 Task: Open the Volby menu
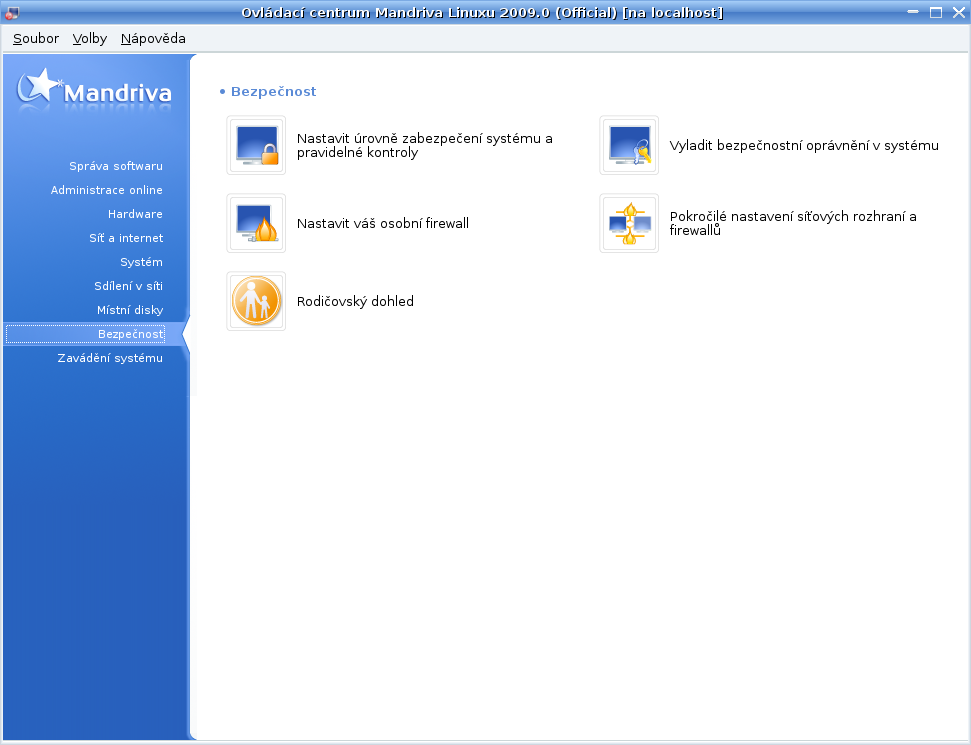(x=90, y=38)
